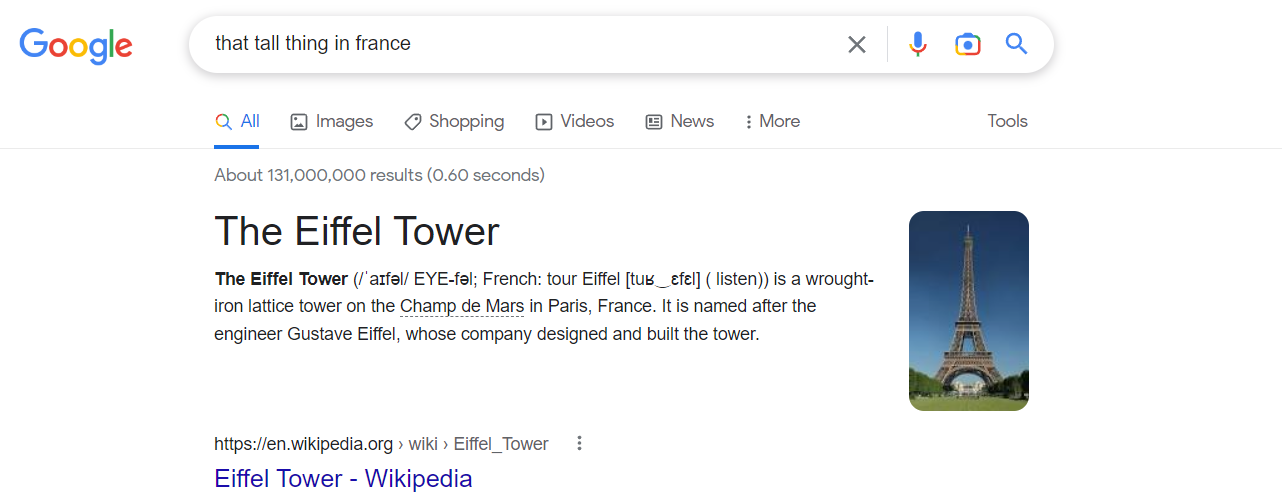
Task: Expand the More menu
Action: point(772,121)
